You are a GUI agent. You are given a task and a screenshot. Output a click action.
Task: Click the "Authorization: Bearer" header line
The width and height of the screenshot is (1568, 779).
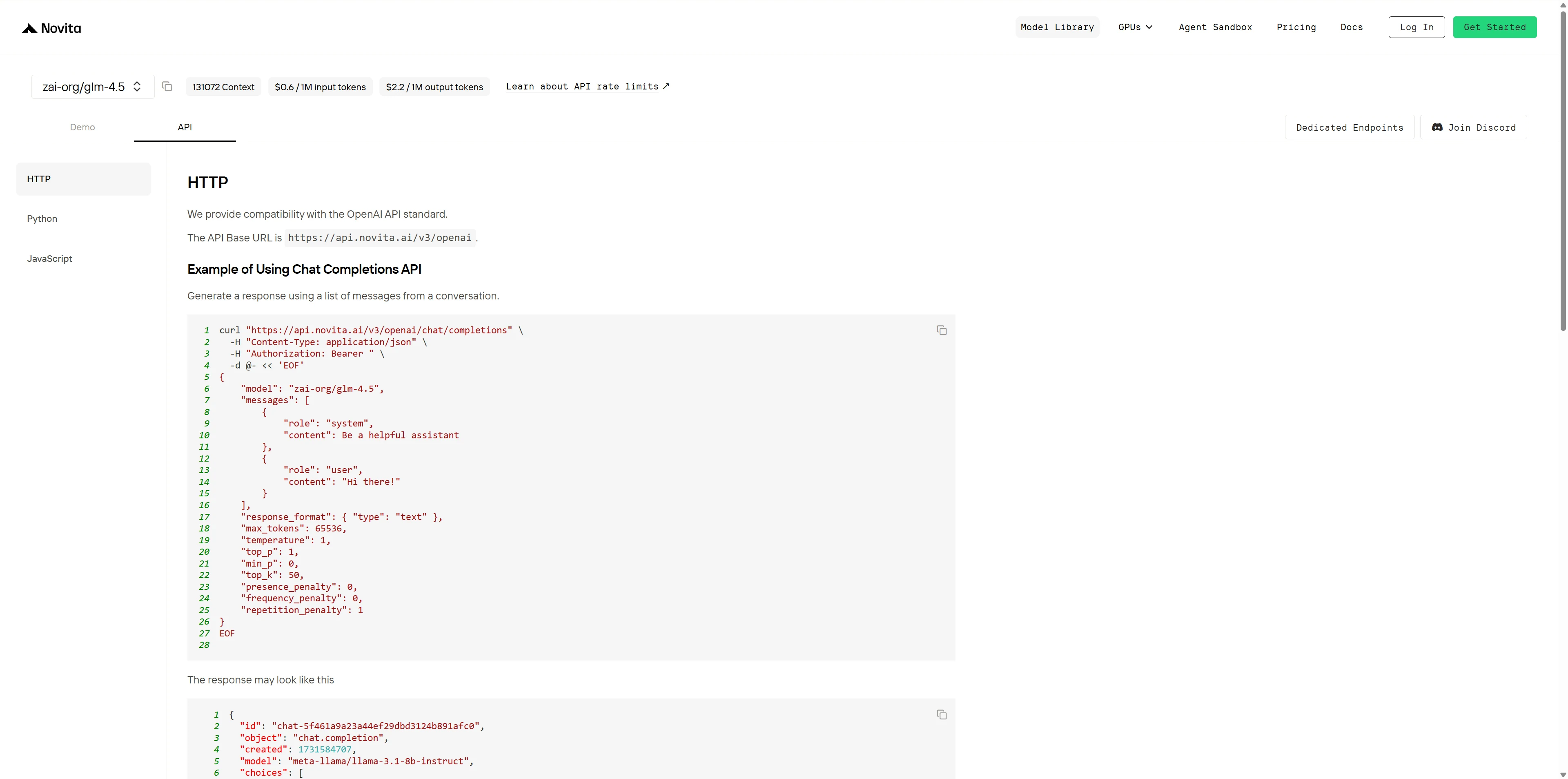(307, 354)
